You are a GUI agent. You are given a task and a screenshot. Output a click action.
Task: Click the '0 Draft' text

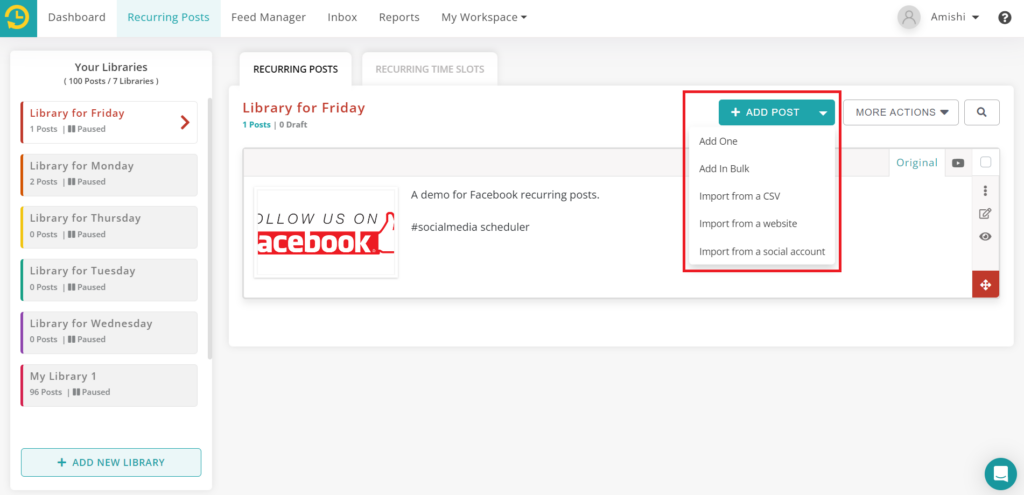click(x=293, y=124)
